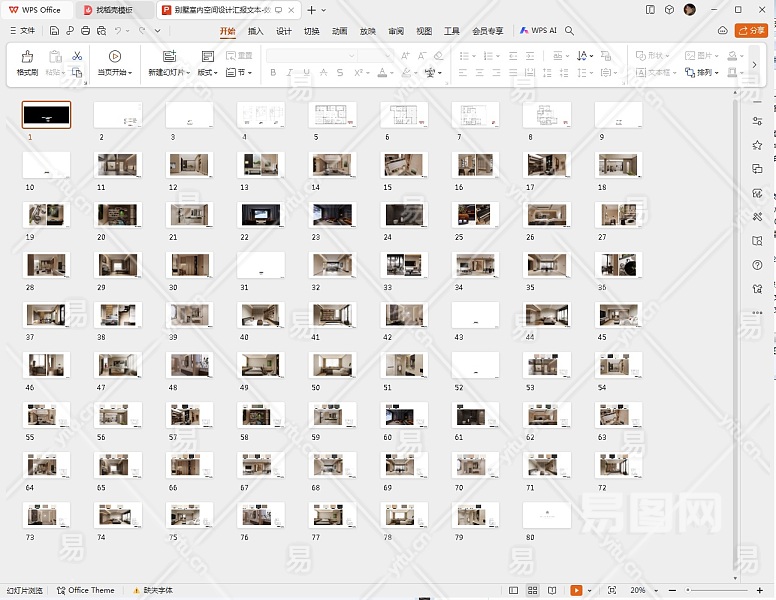
Task: Click the fit-to-window icon in status bar
Action: click(612, 591)
